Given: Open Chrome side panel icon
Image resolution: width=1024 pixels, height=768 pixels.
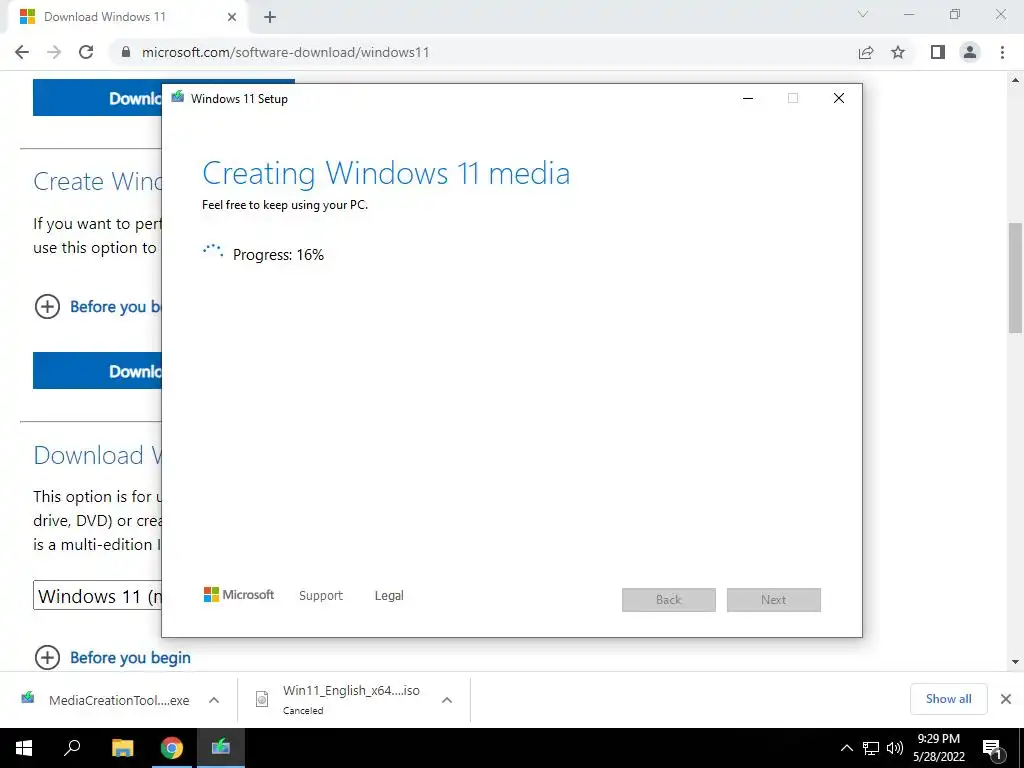Looking at the screenshot, I should click(938, 52).
